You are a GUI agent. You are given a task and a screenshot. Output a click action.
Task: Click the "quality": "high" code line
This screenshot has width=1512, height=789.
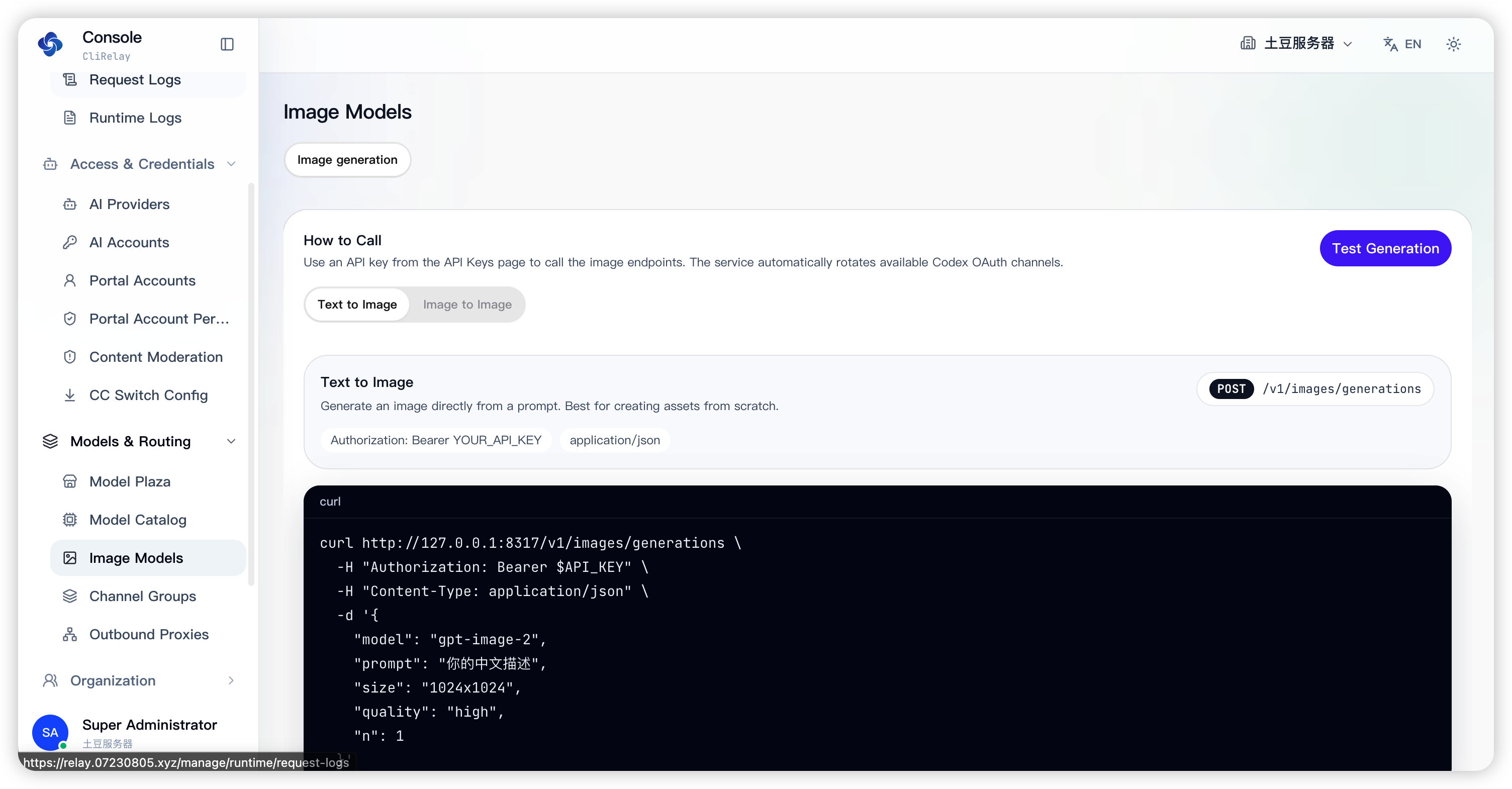[429, 711]
